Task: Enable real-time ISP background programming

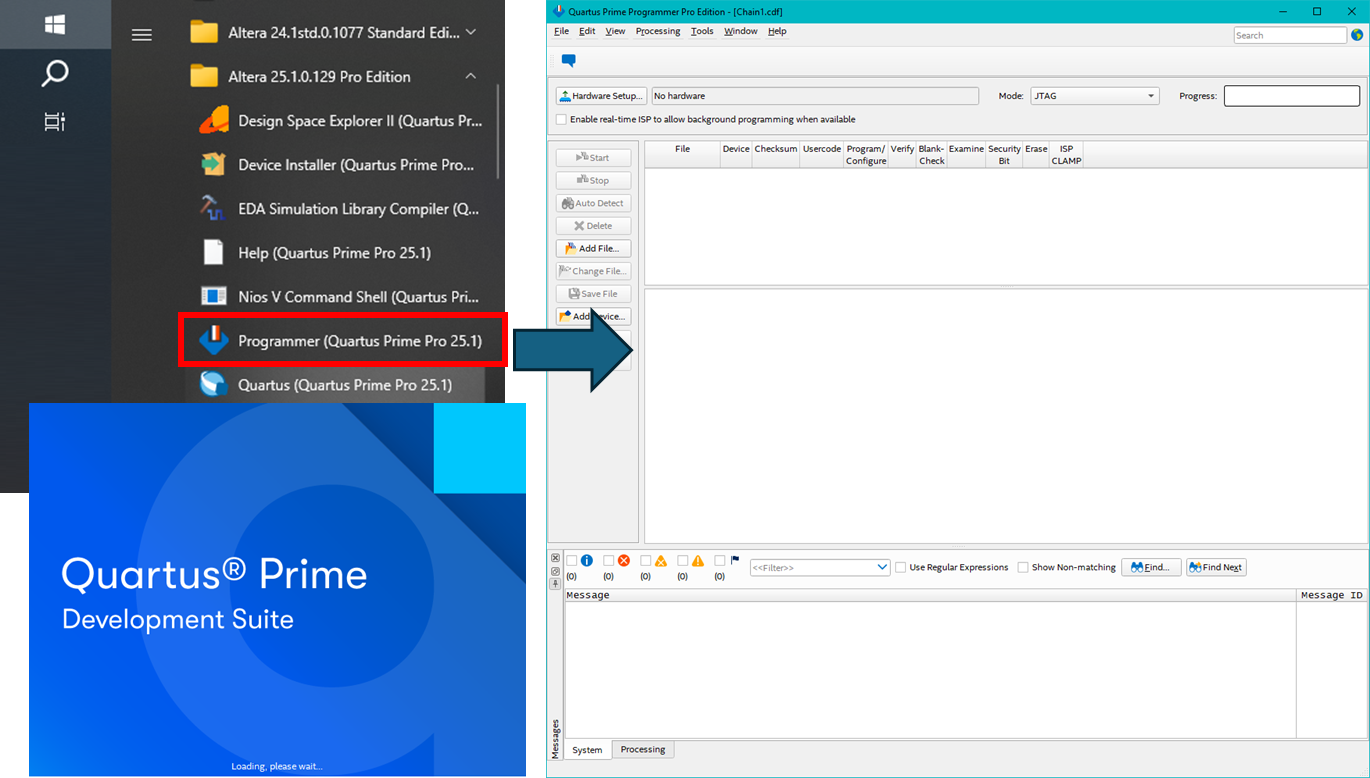Action: [x=562, y=119]
